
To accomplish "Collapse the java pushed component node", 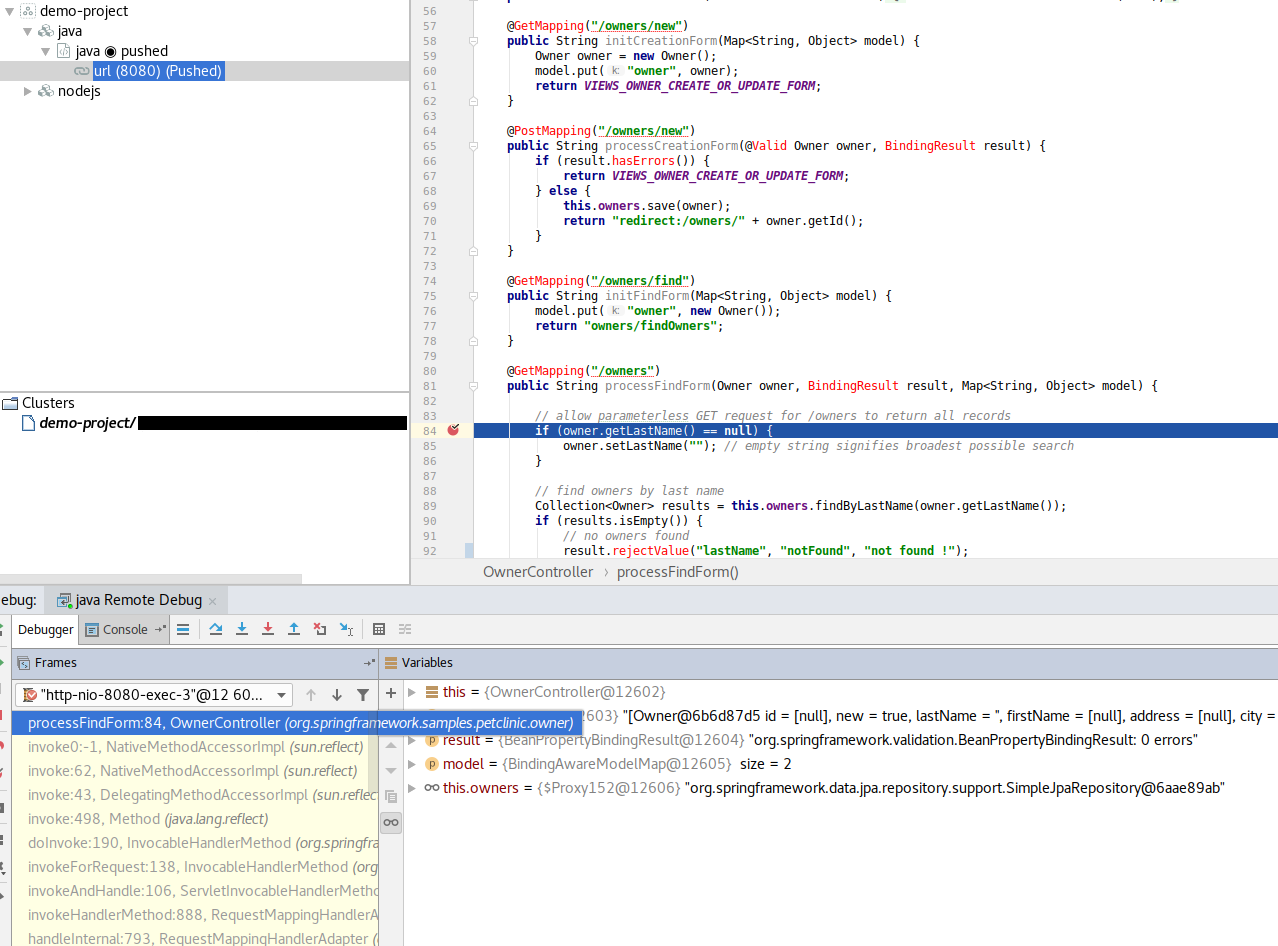I will pos(46,51).
